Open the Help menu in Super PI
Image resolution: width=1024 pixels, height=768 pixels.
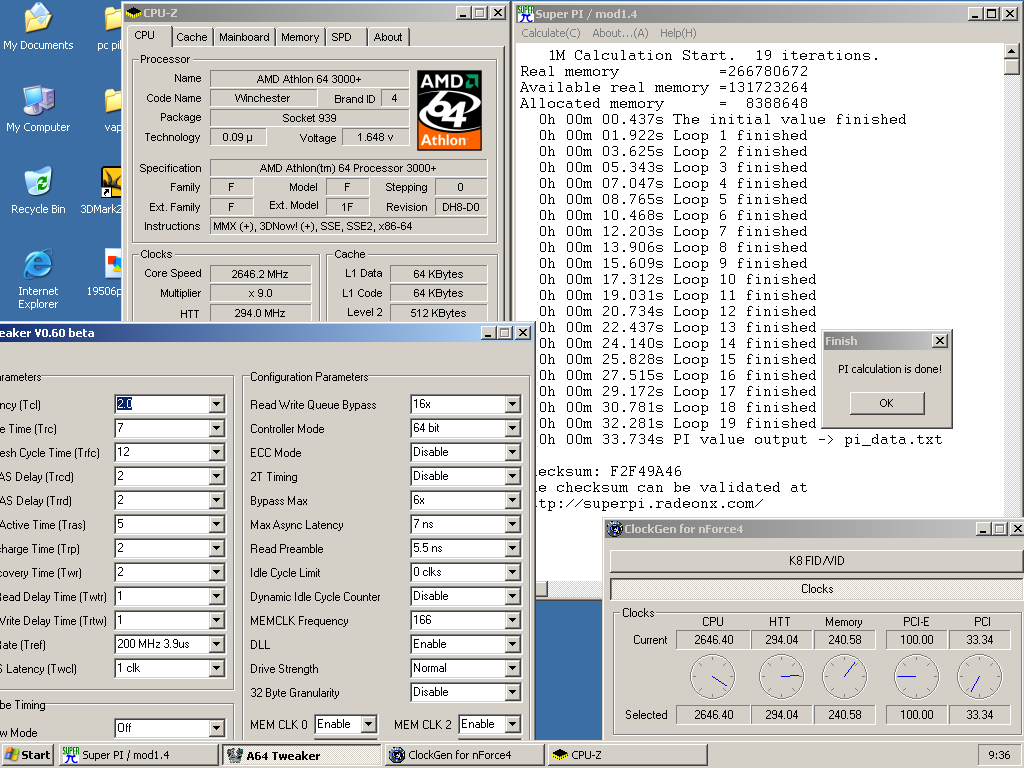pyautogui.click(x=678, y=33)
